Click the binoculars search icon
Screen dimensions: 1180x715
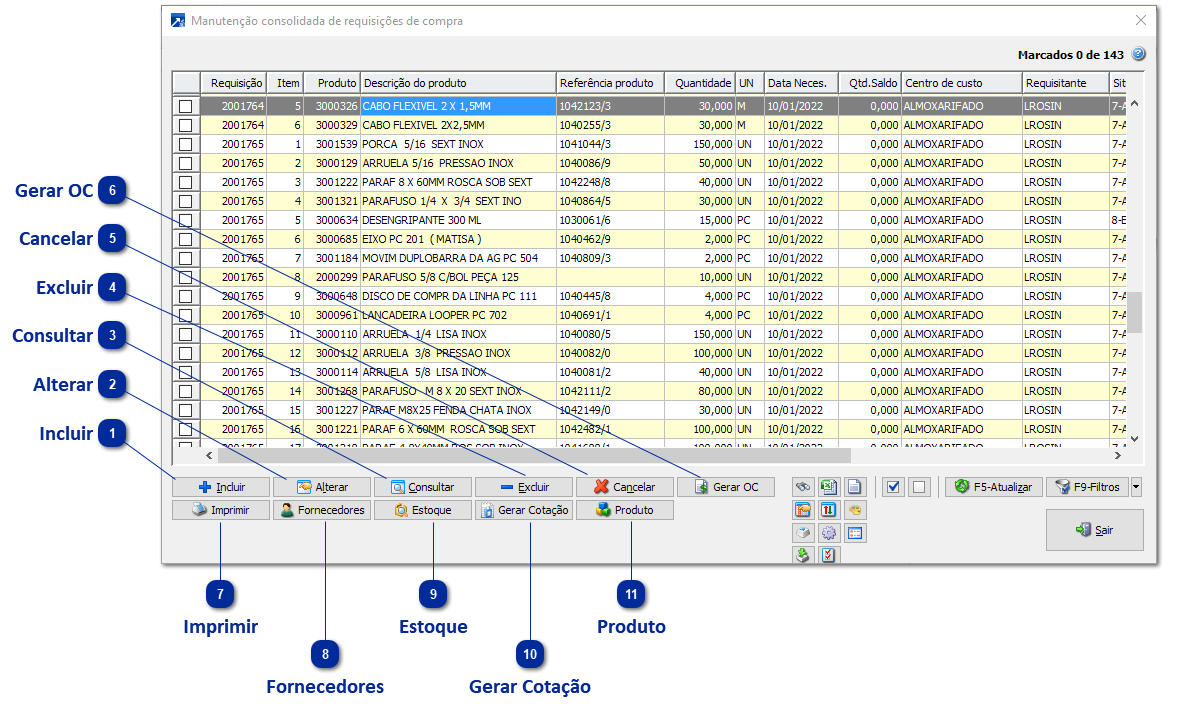tap(803, 487)
